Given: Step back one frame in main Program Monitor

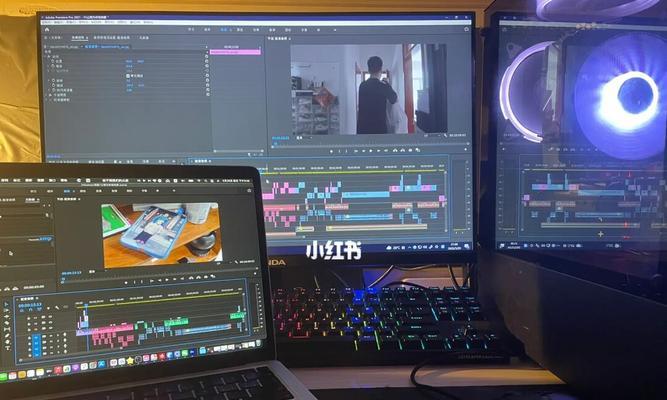Looking at the screenshot, I should [363, 151].
